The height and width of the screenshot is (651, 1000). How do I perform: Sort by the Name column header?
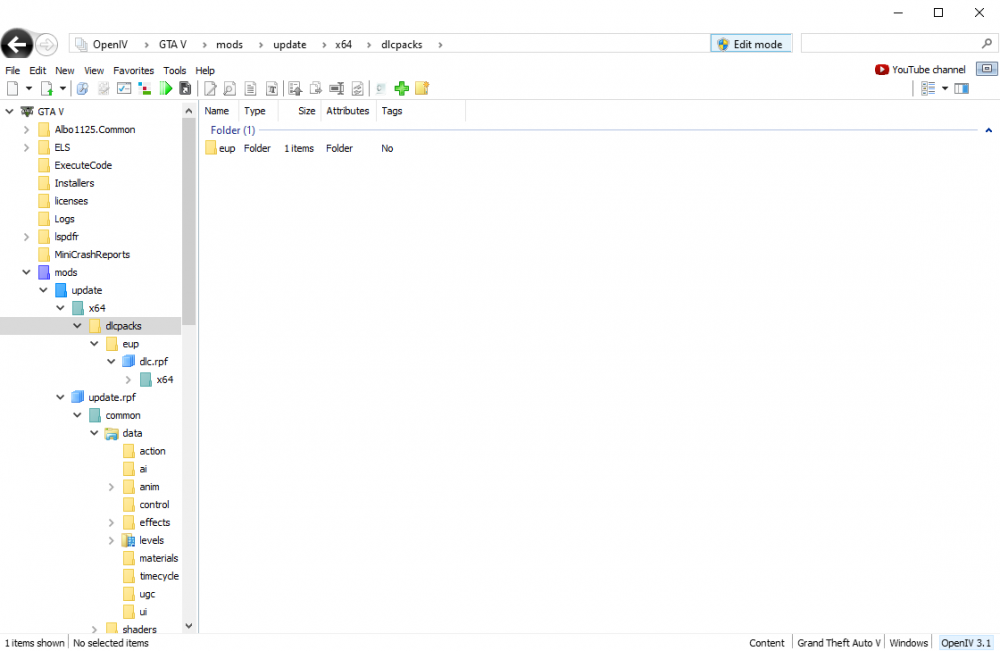[x=217, y=111]
